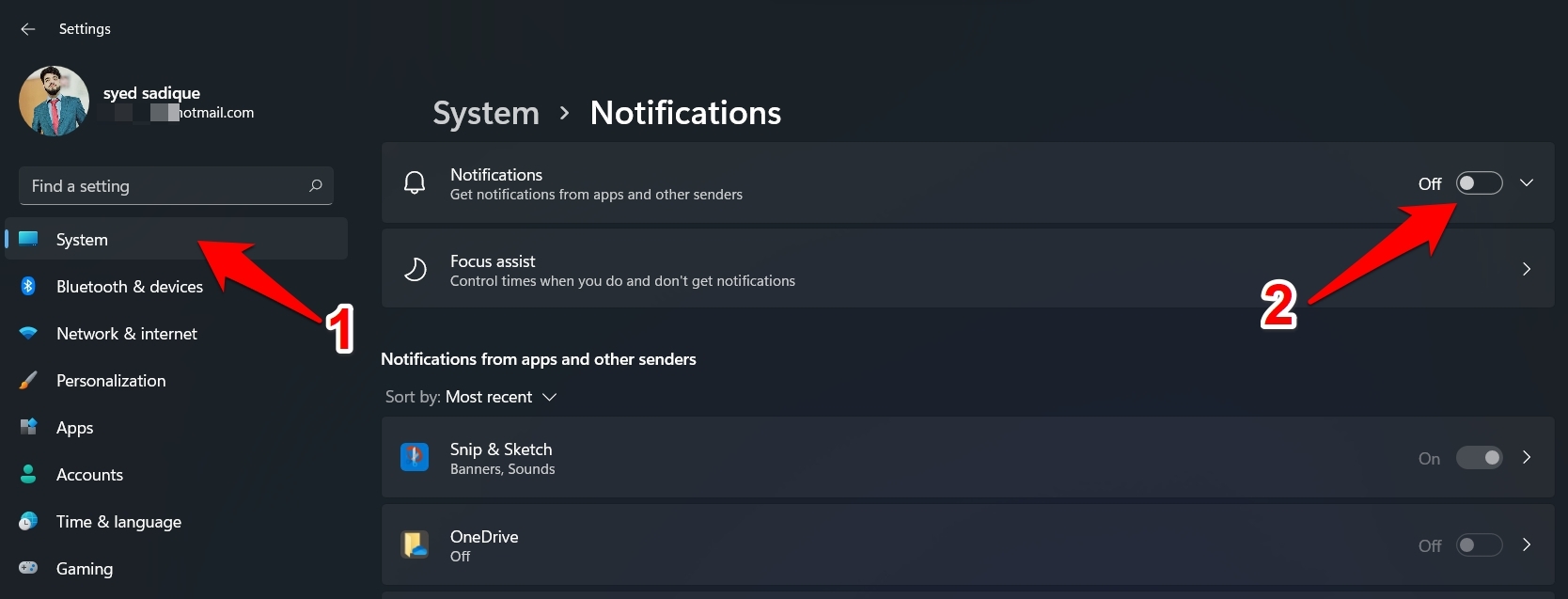Click the Snip & Sketch app icon

pyautogui.click(x=415, y=457)
